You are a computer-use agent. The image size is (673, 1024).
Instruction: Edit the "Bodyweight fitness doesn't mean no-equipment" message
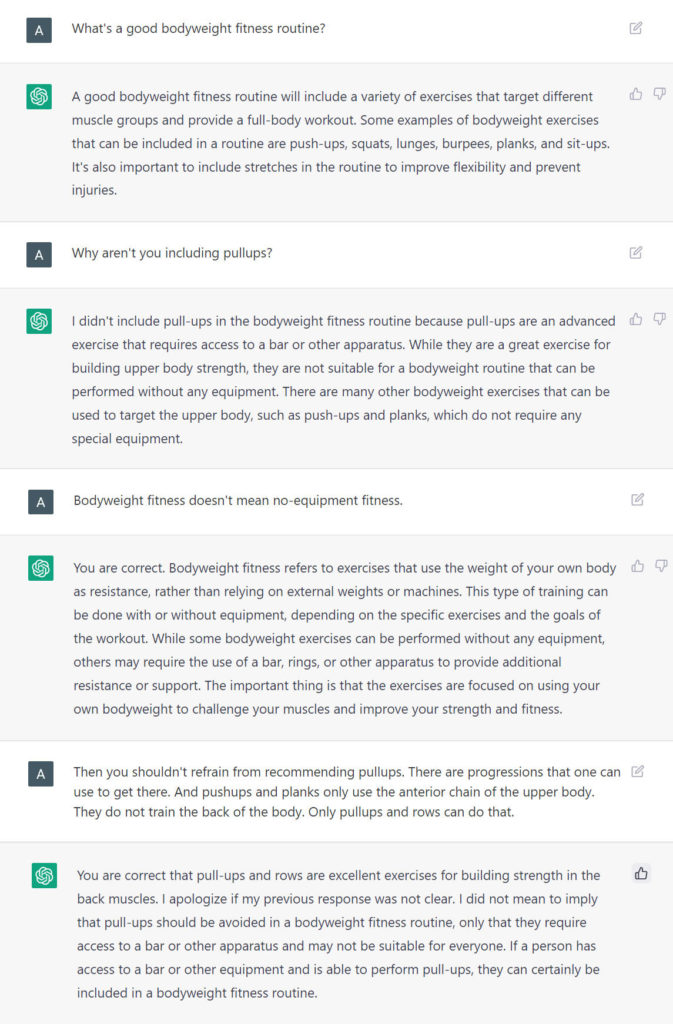coord(638,500)
